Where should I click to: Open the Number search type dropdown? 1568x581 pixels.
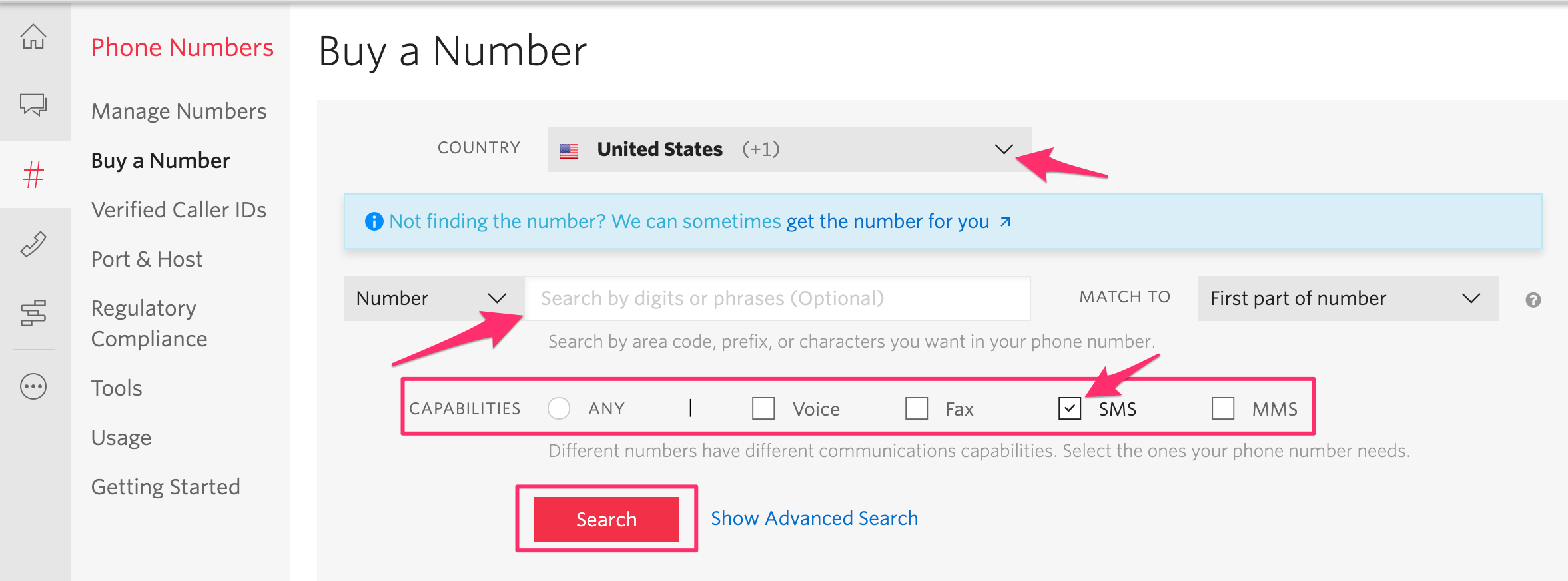430,298
